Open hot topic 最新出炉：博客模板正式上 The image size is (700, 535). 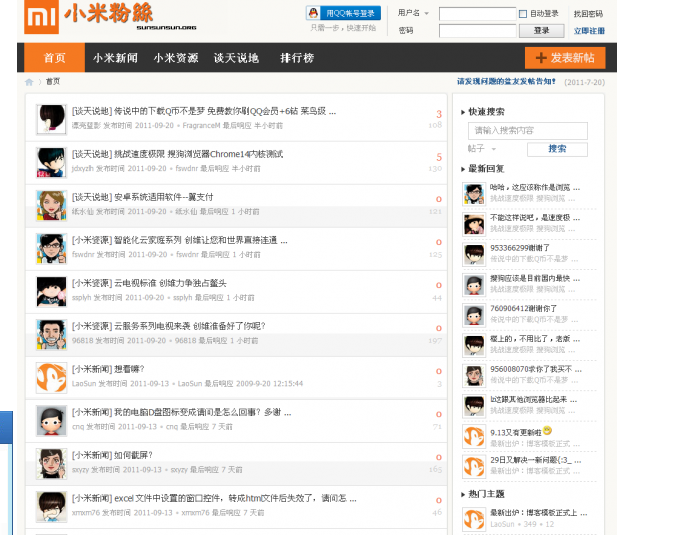coord(538,513)
